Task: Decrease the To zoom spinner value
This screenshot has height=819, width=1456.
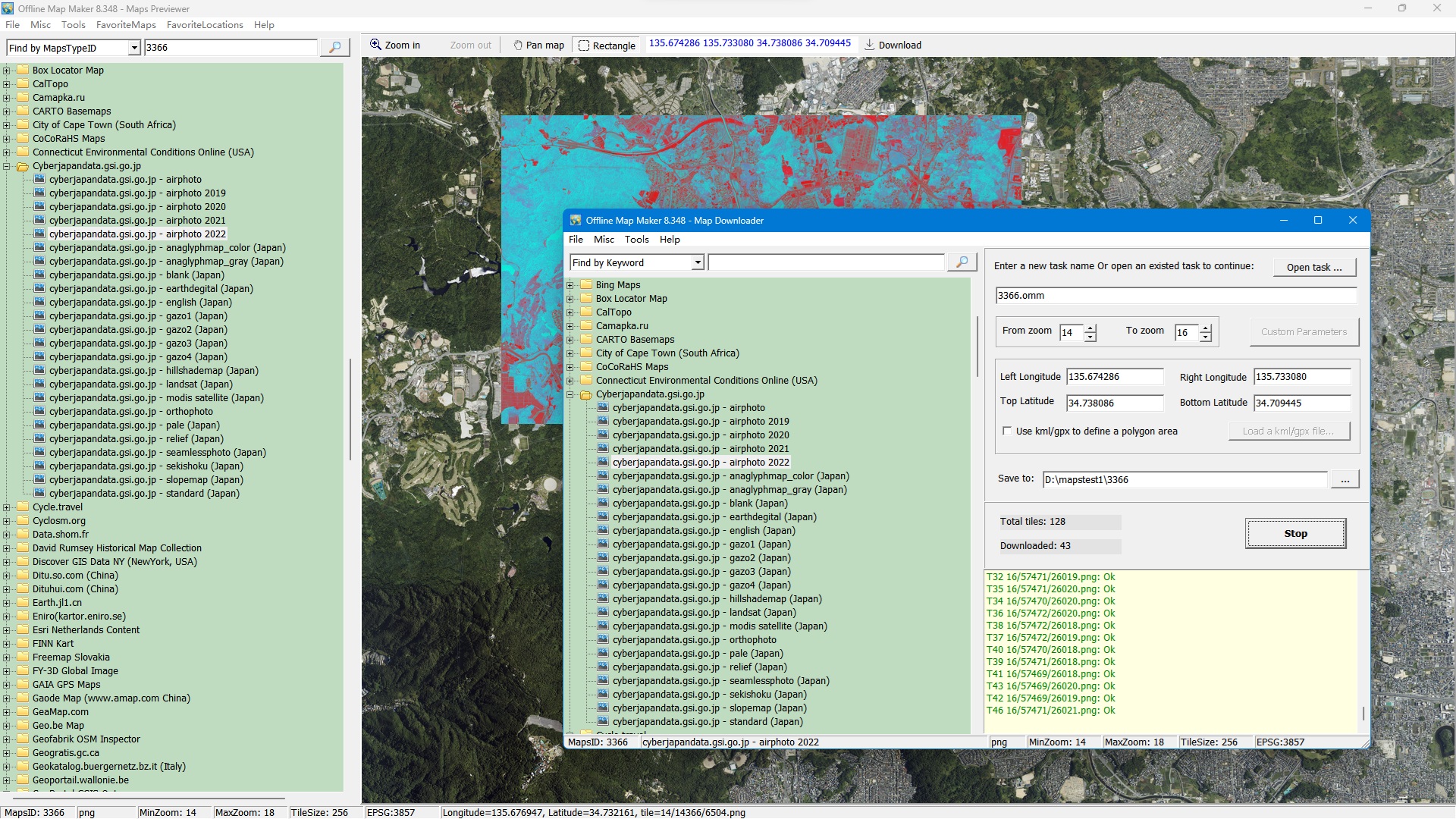Action: 1206,337
